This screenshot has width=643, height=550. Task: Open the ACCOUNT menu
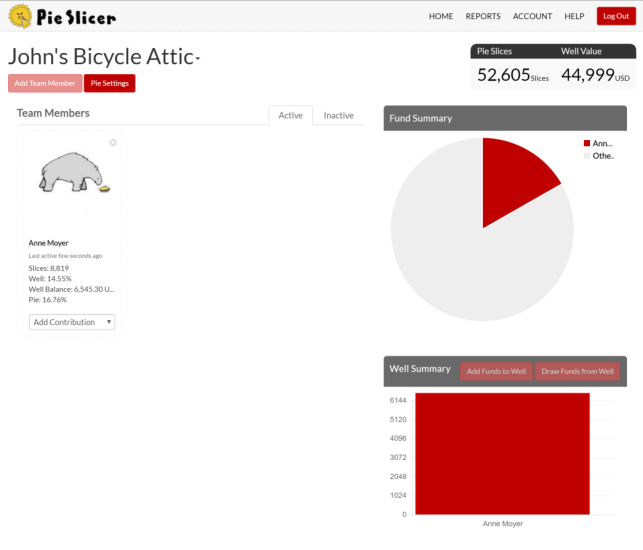click(532, 16)
